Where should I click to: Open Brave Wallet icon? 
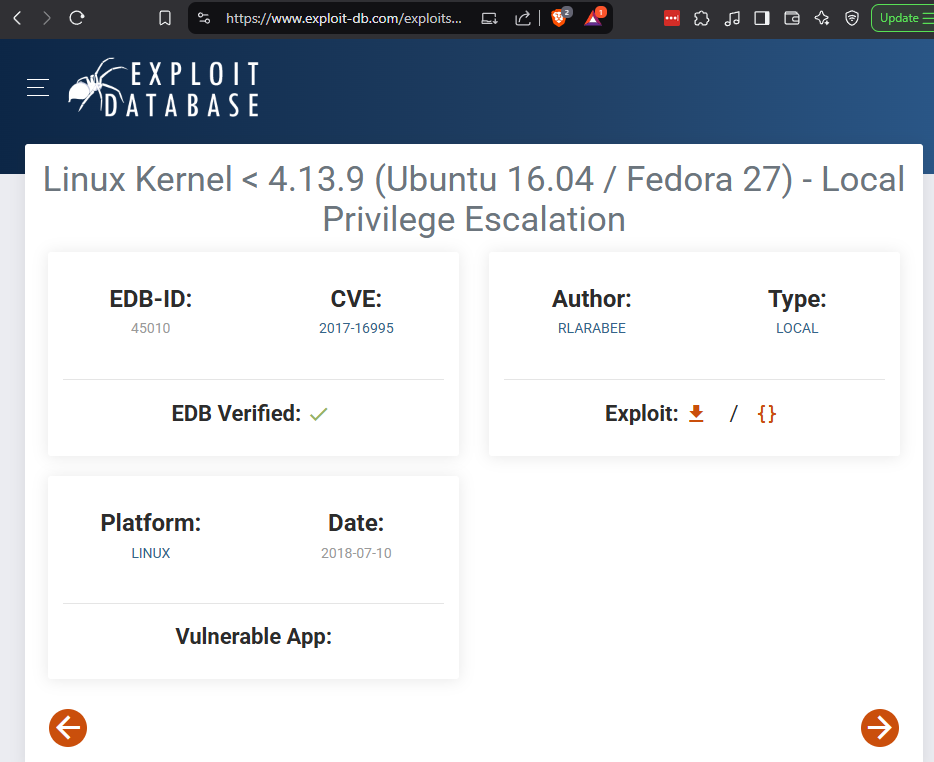(x=791, y=18)
